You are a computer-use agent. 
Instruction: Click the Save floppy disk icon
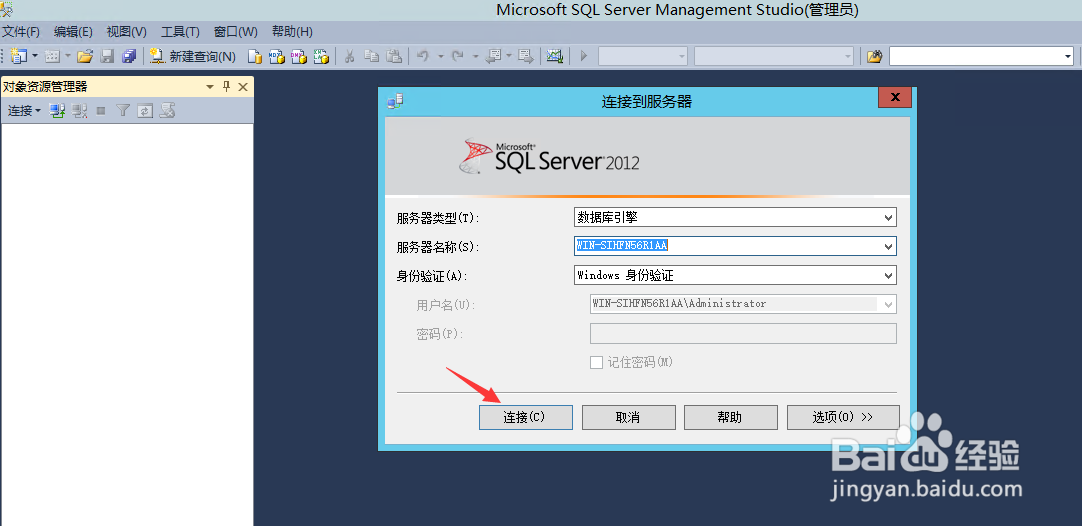coord(107,56)
